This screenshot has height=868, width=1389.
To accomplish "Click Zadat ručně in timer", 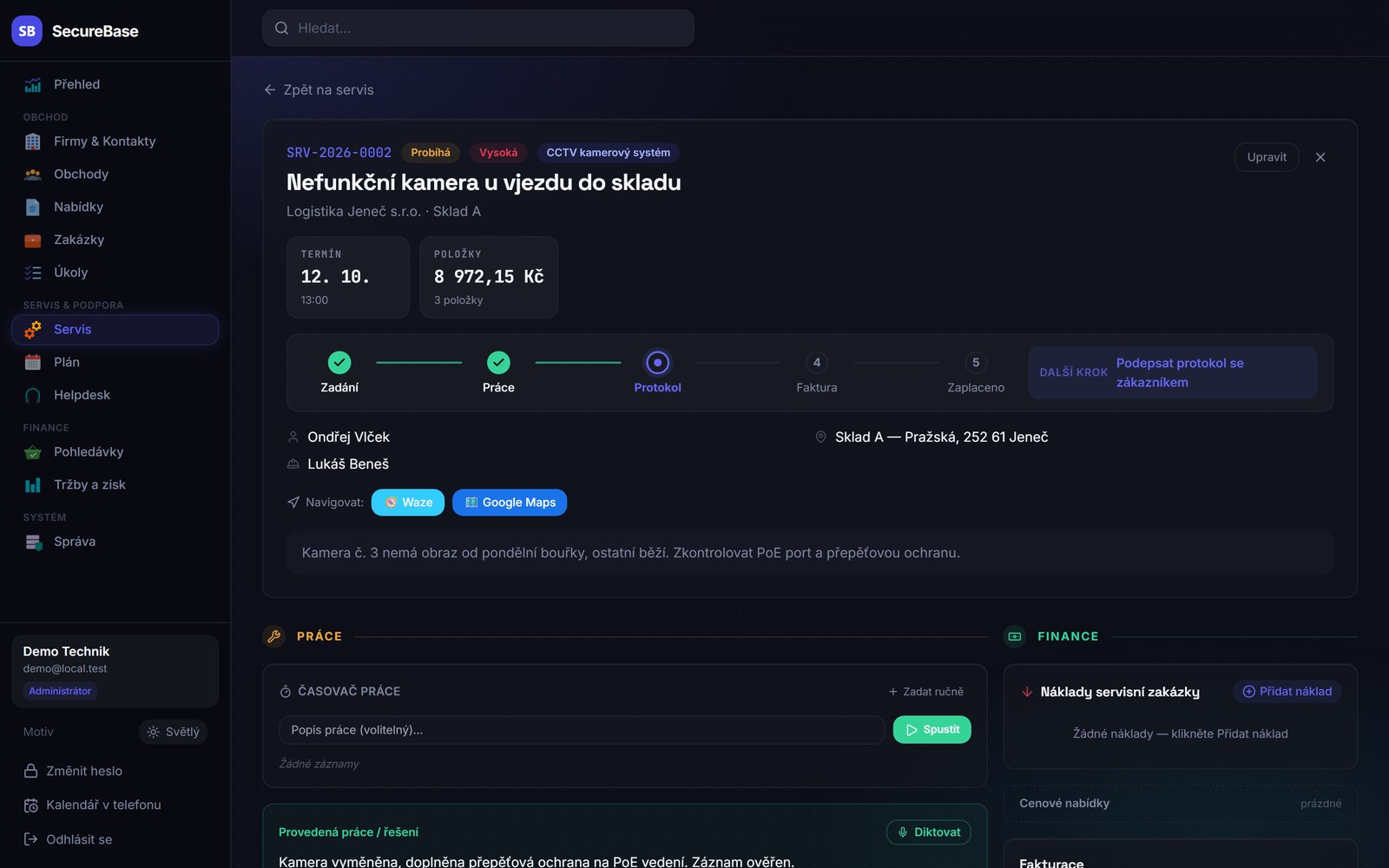I will coord(925,692).
